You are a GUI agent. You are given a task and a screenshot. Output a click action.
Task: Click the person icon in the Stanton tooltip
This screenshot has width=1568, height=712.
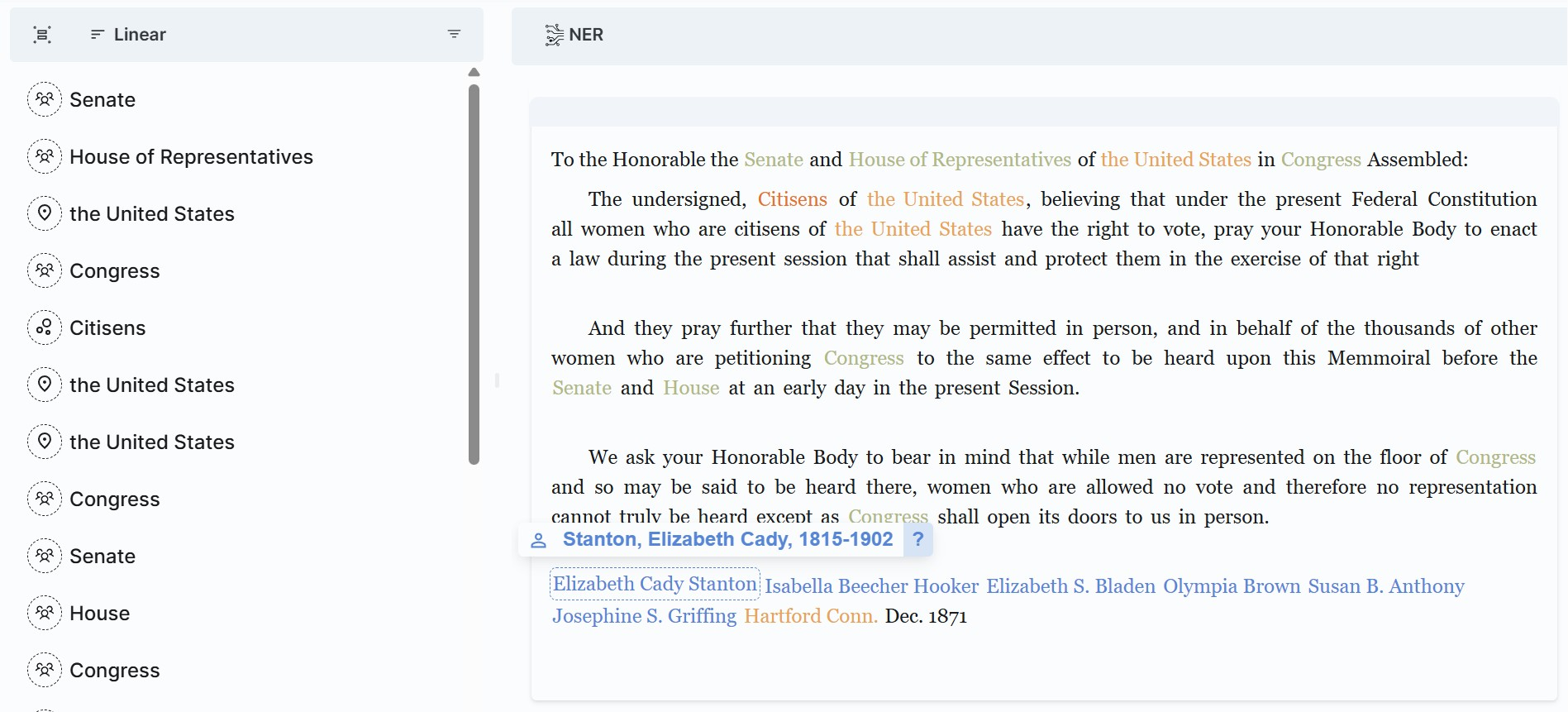(539, 541)
